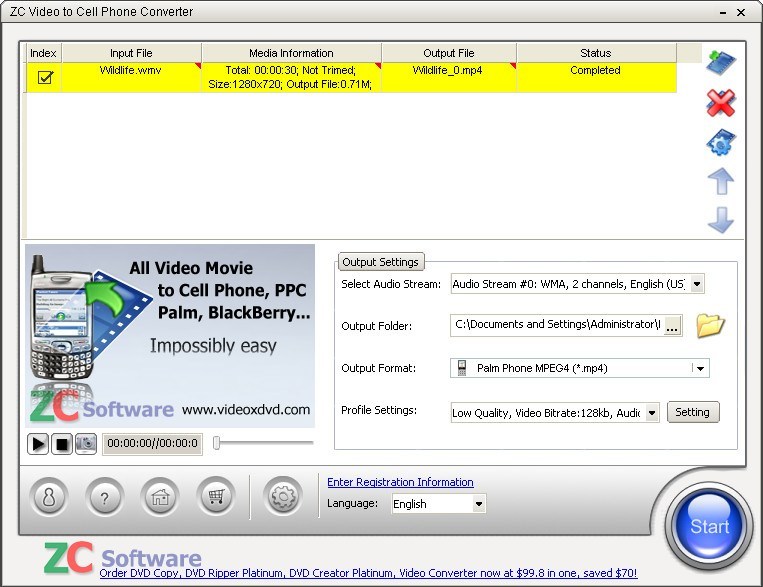Image resolution: width=763 pixels, height=587 pixels.
Task: Open the preferences gear button
Action: point(283,495)
